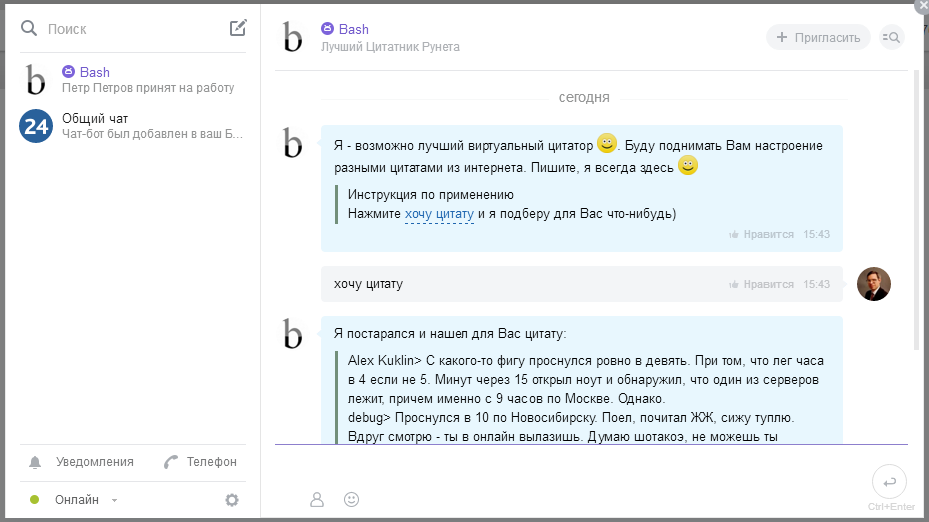Select the Bash chat in list
Screen dimensions: 929x522
[x=130, y=79]
